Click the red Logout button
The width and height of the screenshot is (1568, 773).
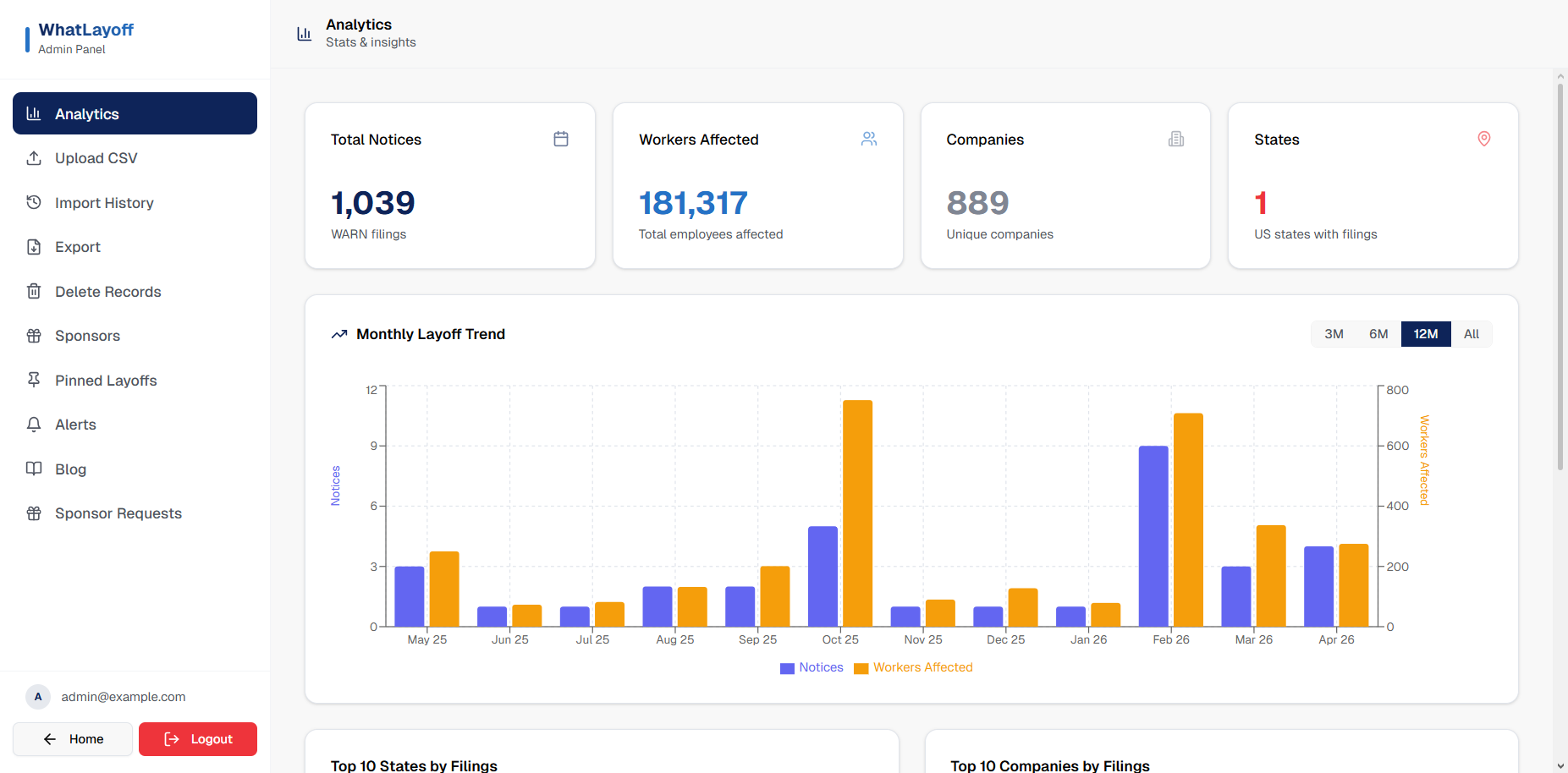click(x=198, y=739)
